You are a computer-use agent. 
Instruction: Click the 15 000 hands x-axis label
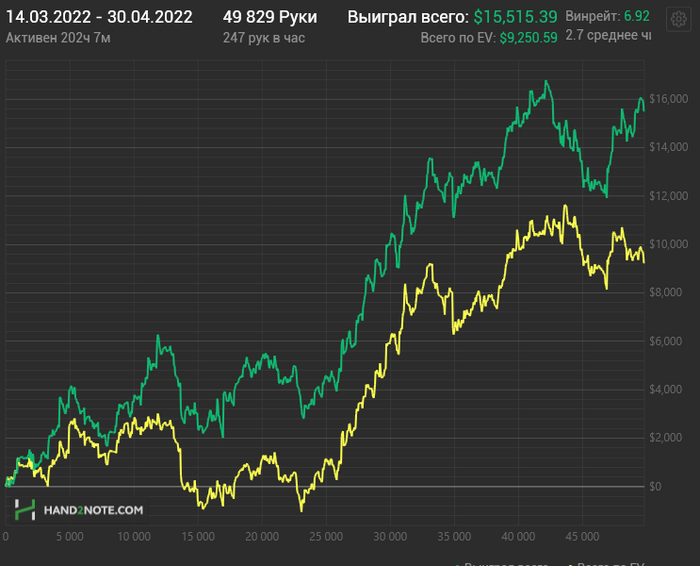pyautogui.click(x=198, y=537)
